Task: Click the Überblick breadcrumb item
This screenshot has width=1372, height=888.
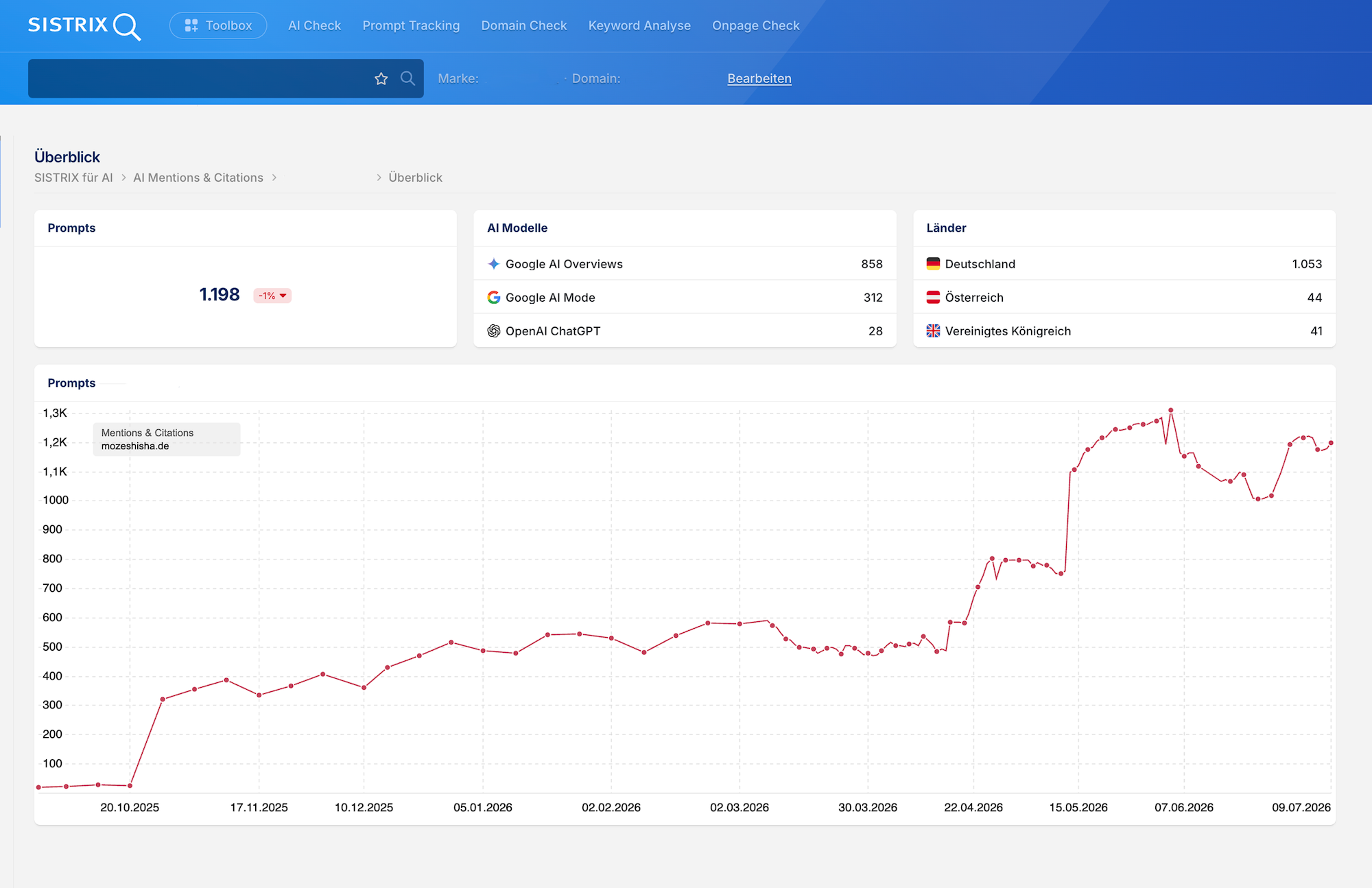Action: 416,178
